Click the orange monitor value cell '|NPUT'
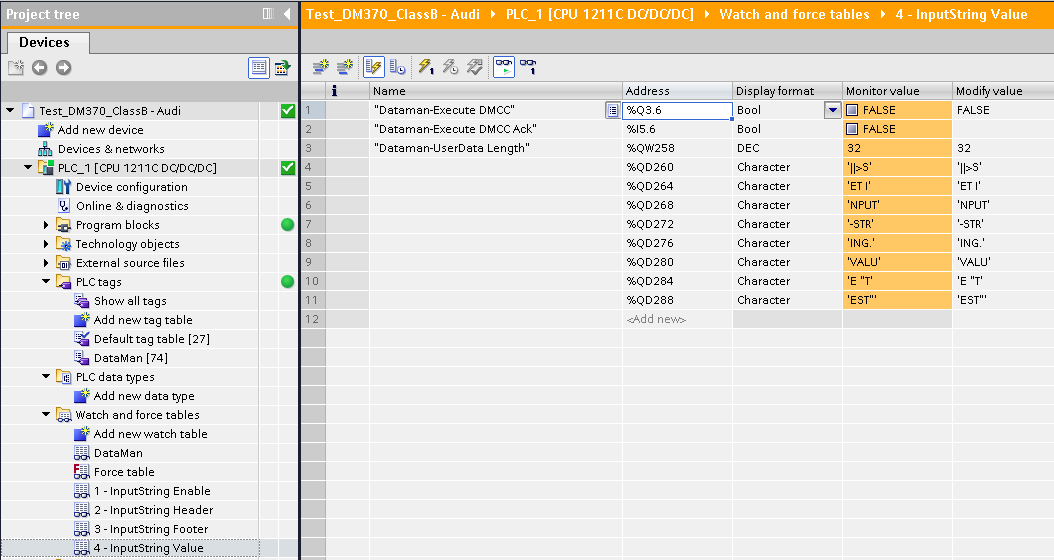Screen dimensions: 1054x560 coord(897,205)
